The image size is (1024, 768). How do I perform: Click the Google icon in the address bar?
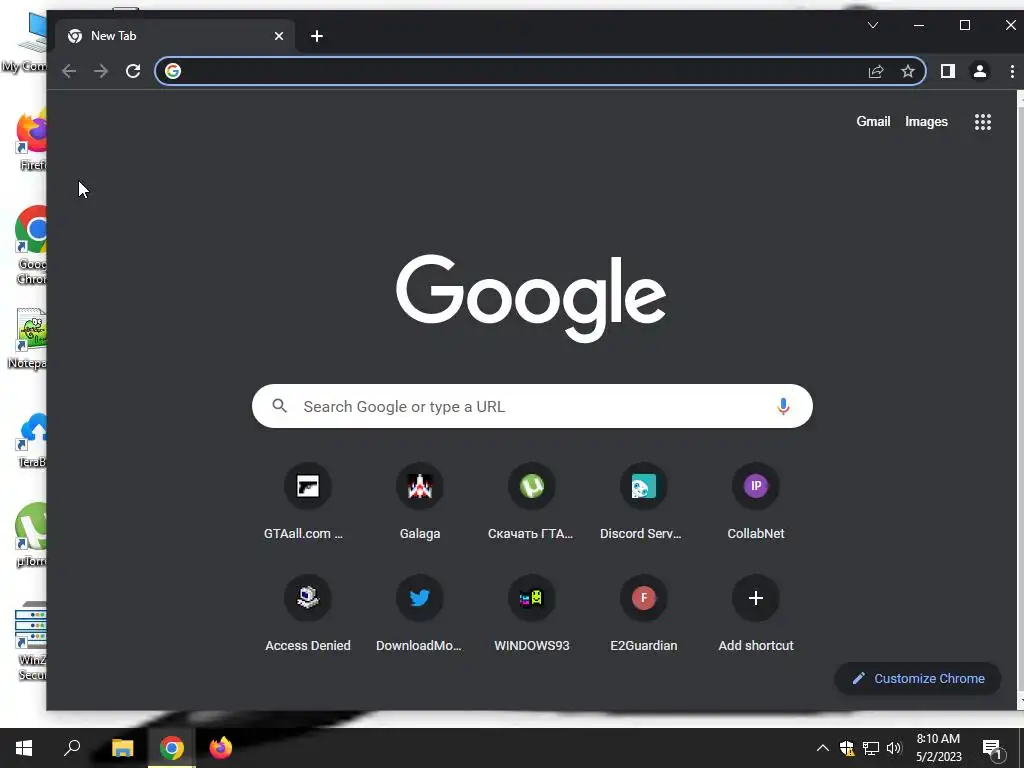[173, 71]
